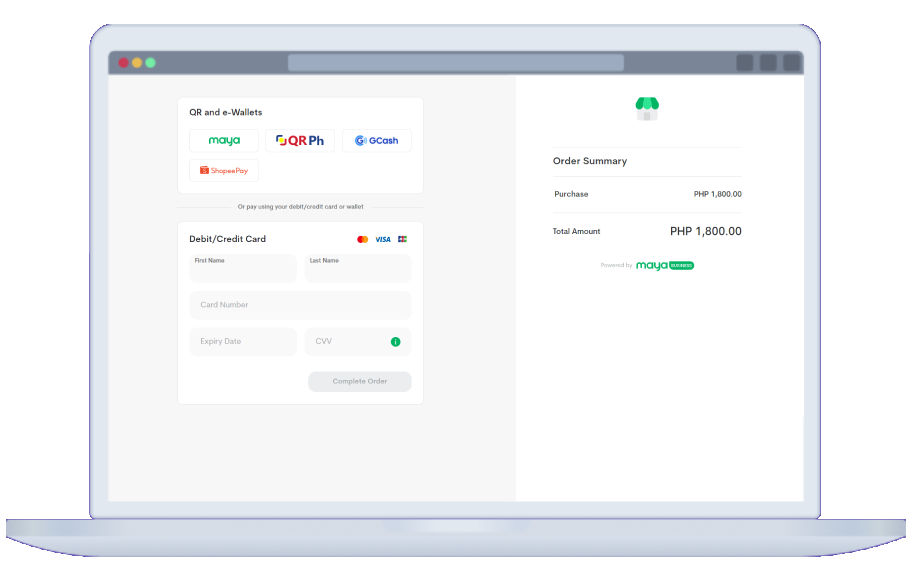Select ShopeePay payment option
The height and width of the screenshot is (568, 910).
(x=224, y=171)
